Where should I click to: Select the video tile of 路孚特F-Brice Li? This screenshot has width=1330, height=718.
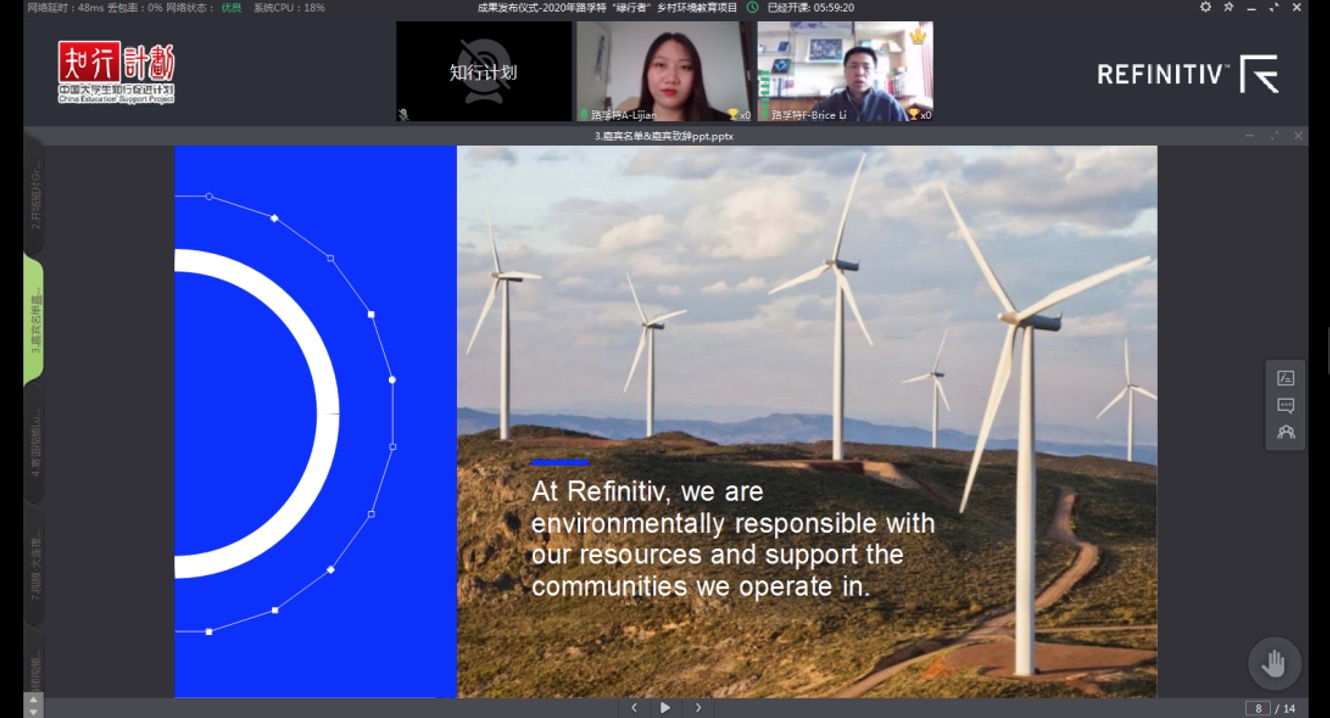[x=845, y=72]
